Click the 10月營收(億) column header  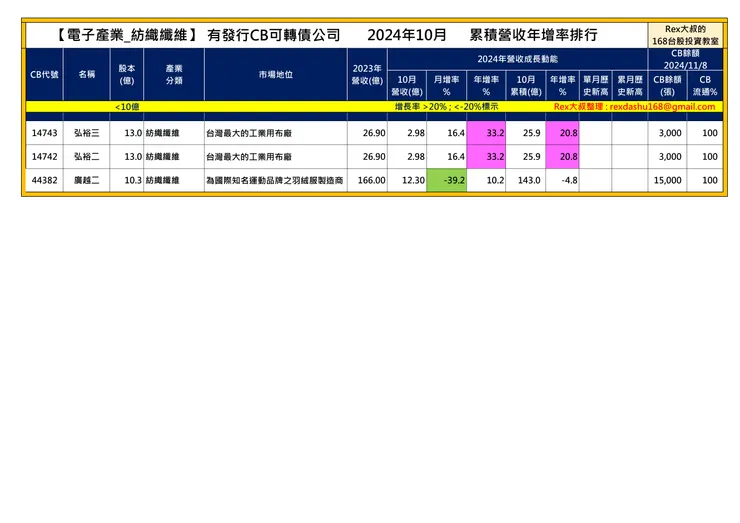[x=407, y=85]
